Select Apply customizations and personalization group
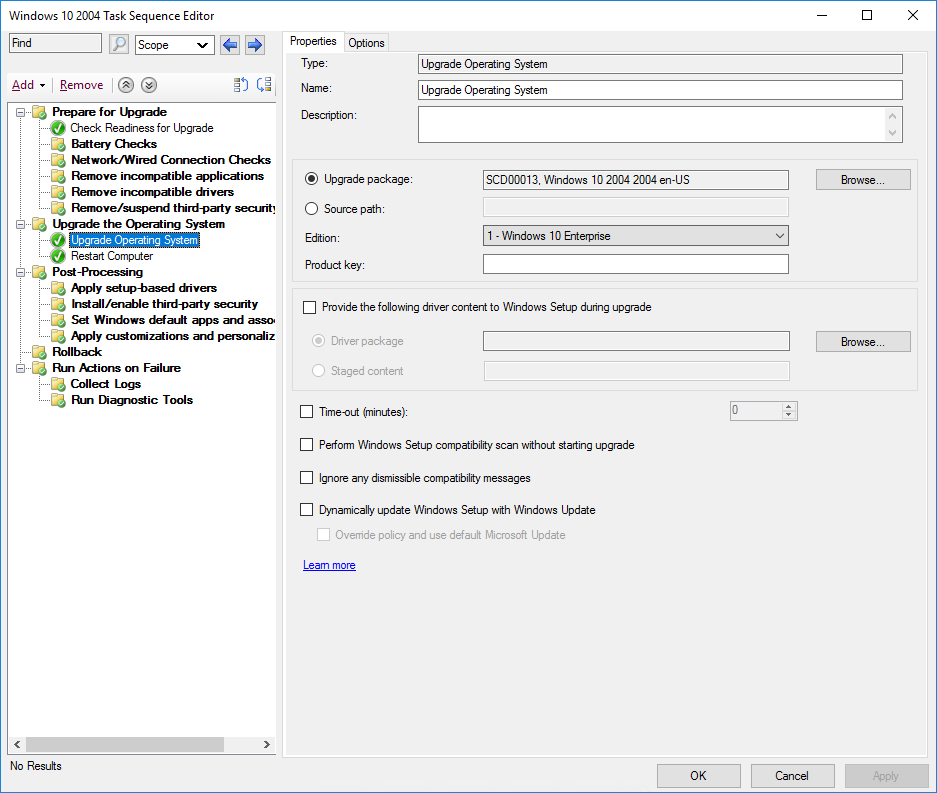937x793 pixels. 173,336
